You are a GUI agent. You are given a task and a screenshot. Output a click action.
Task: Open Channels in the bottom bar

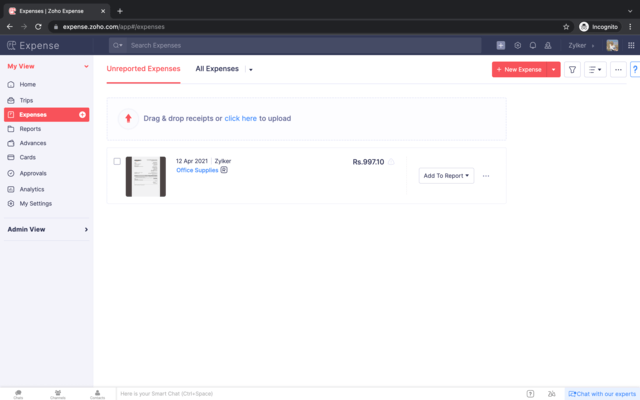58,394
